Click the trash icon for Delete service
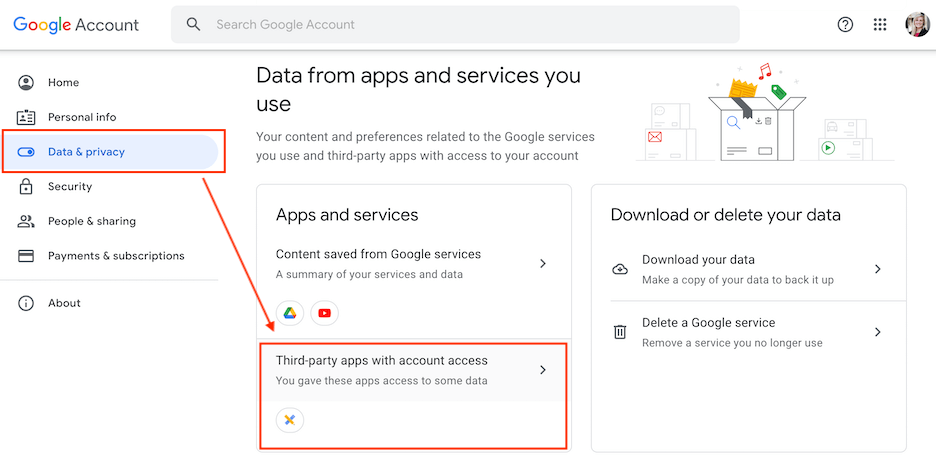This screenshot has width=936, height=460. (x=620, y=332)
